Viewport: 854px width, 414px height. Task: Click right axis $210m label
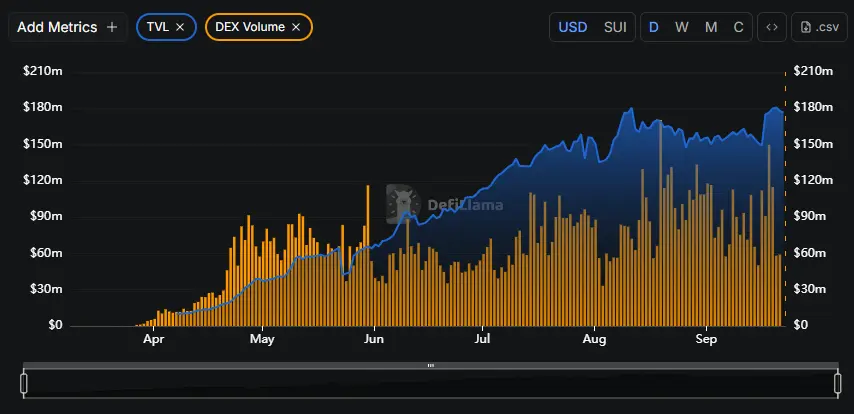pos(813,71)
